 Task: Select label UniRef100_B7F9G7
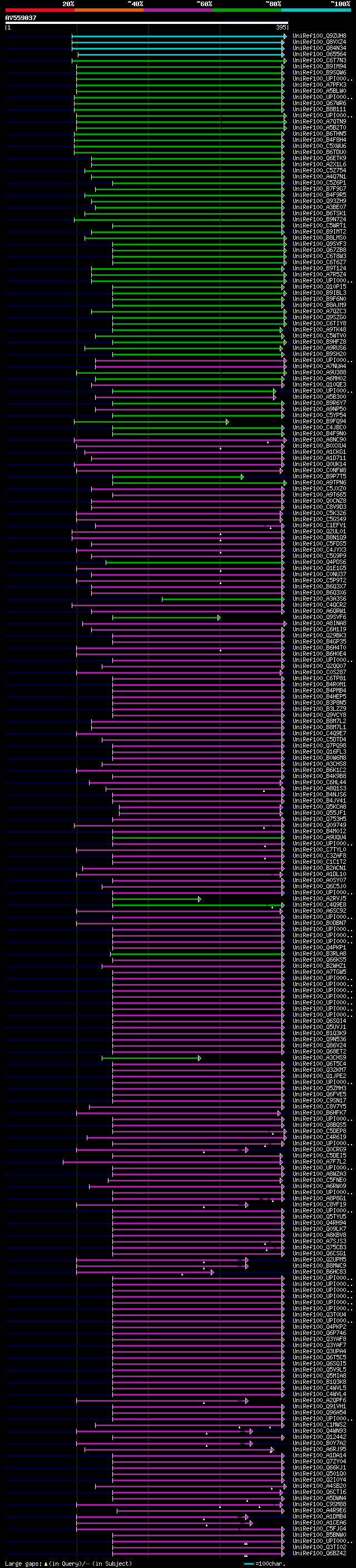[x=319, y=189]
